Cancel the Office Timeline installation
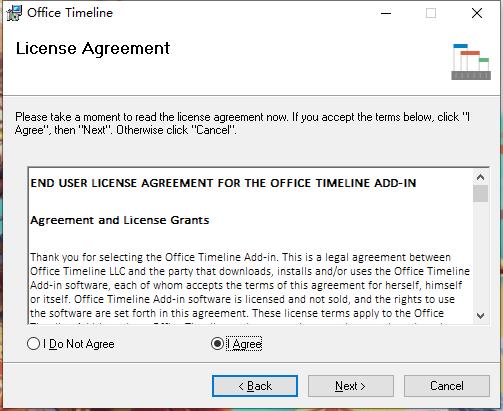The width and height of the screenshot is (503, 411). coord(447,386)
